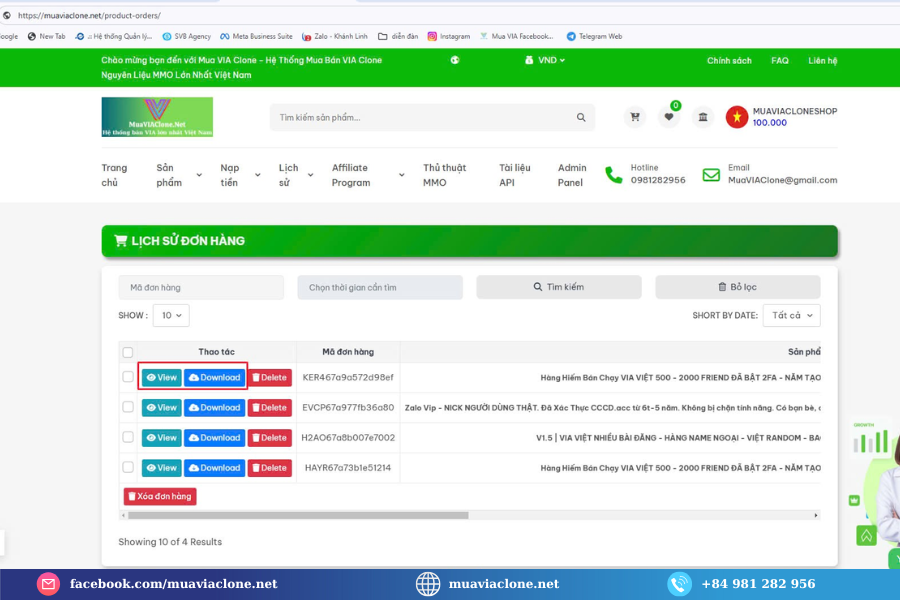Click the green hotline phone icon

coord(614,175)
